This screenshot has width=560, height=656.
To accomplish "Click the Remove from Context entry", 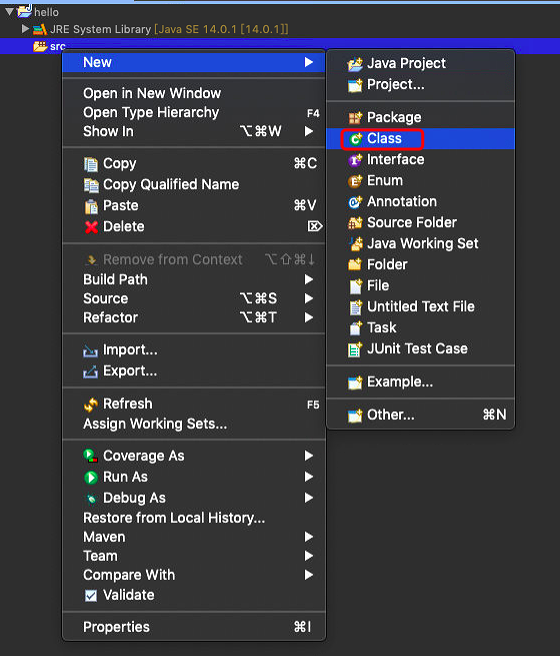I will pyautogui.click(x=193, y=260).
